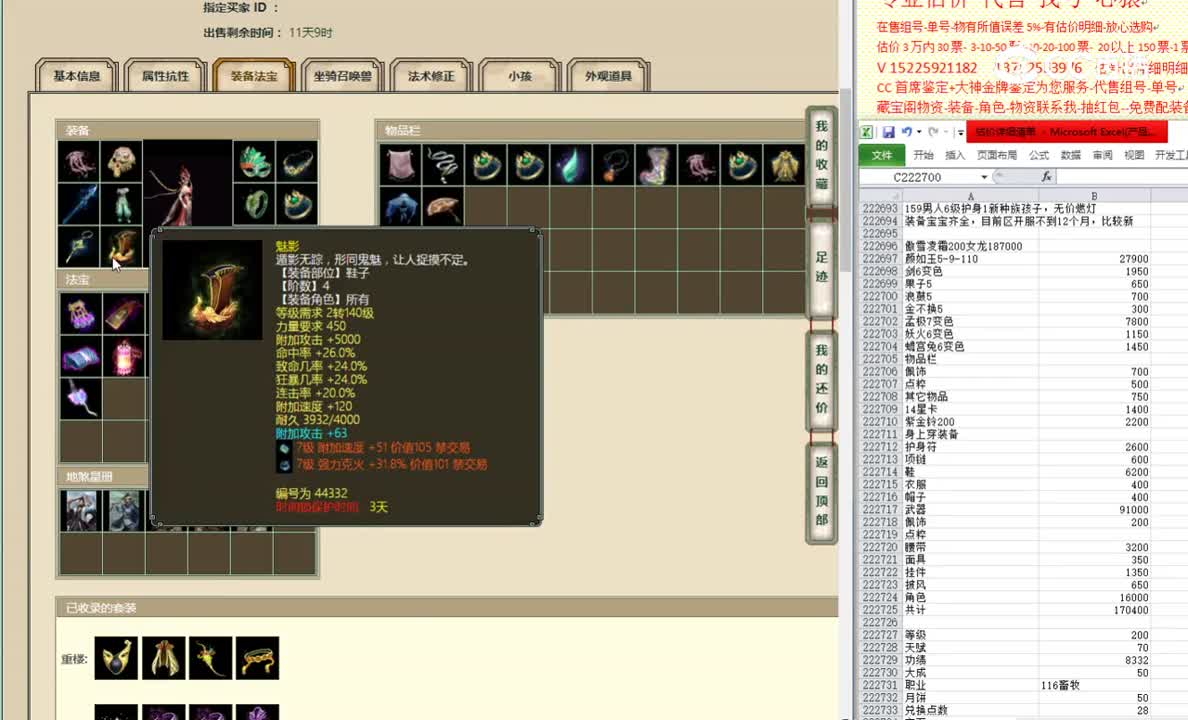The width and height of the screenshot is (1188, 720).
Task: Select the purple boot item in 物品栏
Action: tap(656, 164)
